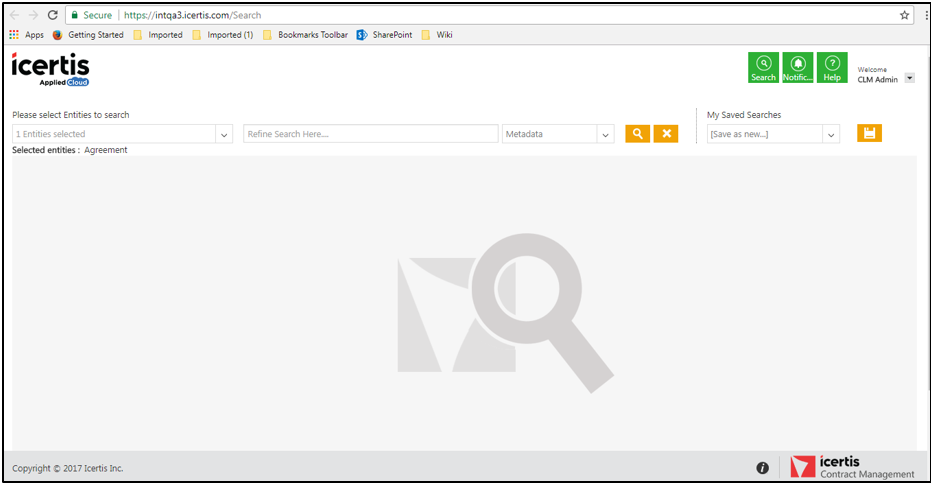
Task: Click the info icon in footer
Action: (x=762, y=468)
